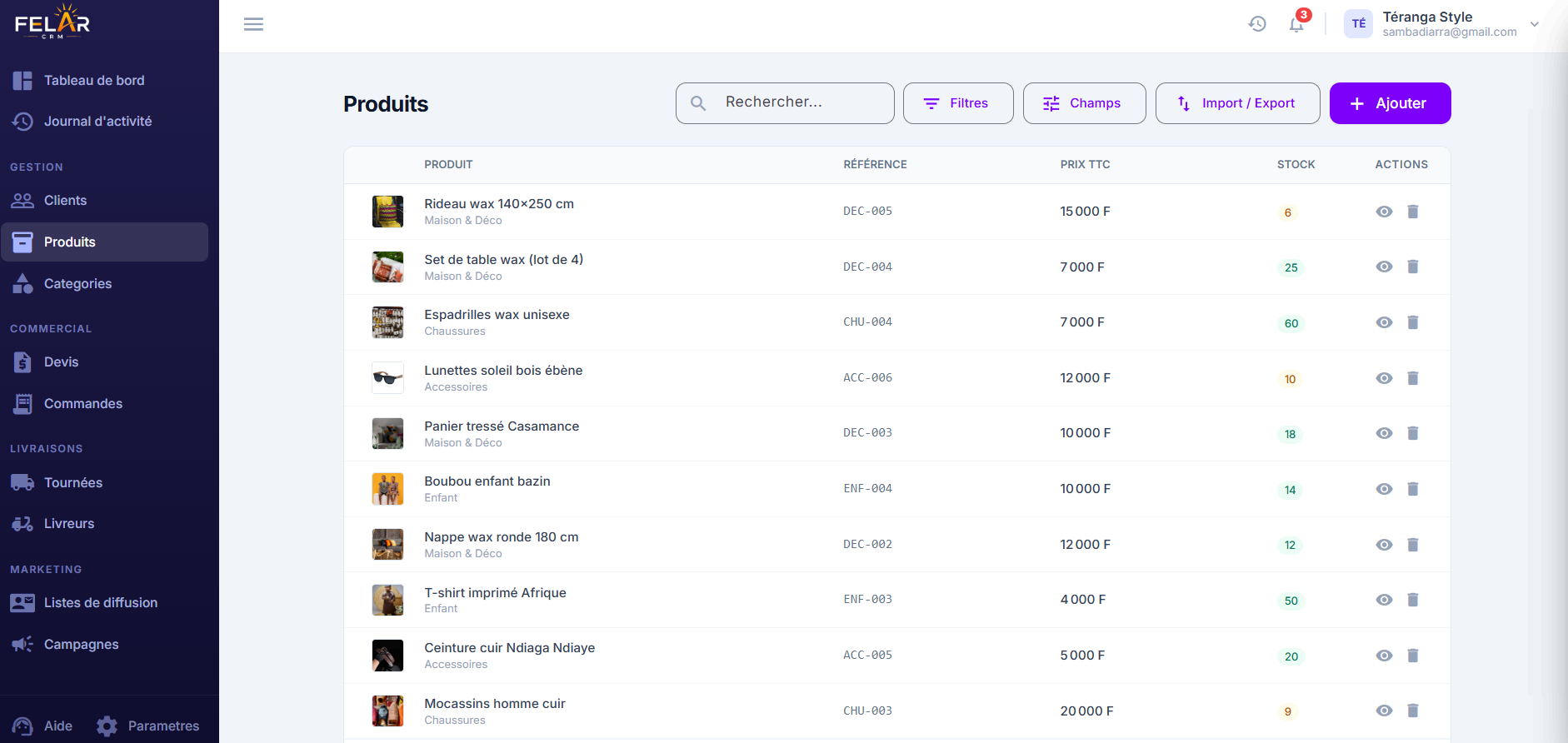Viewport: 1568px width, 743px height.
Task: Open Categories in the sidebar
Action: pos(104,284)
